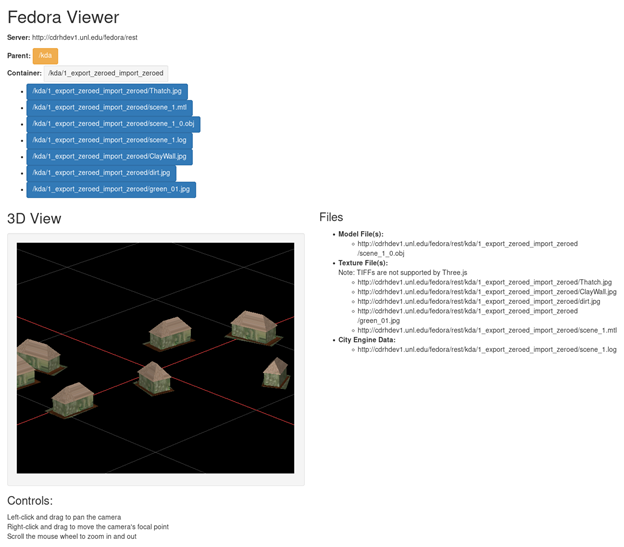Open the dirt.jpg file button

(x=101, y=173)
